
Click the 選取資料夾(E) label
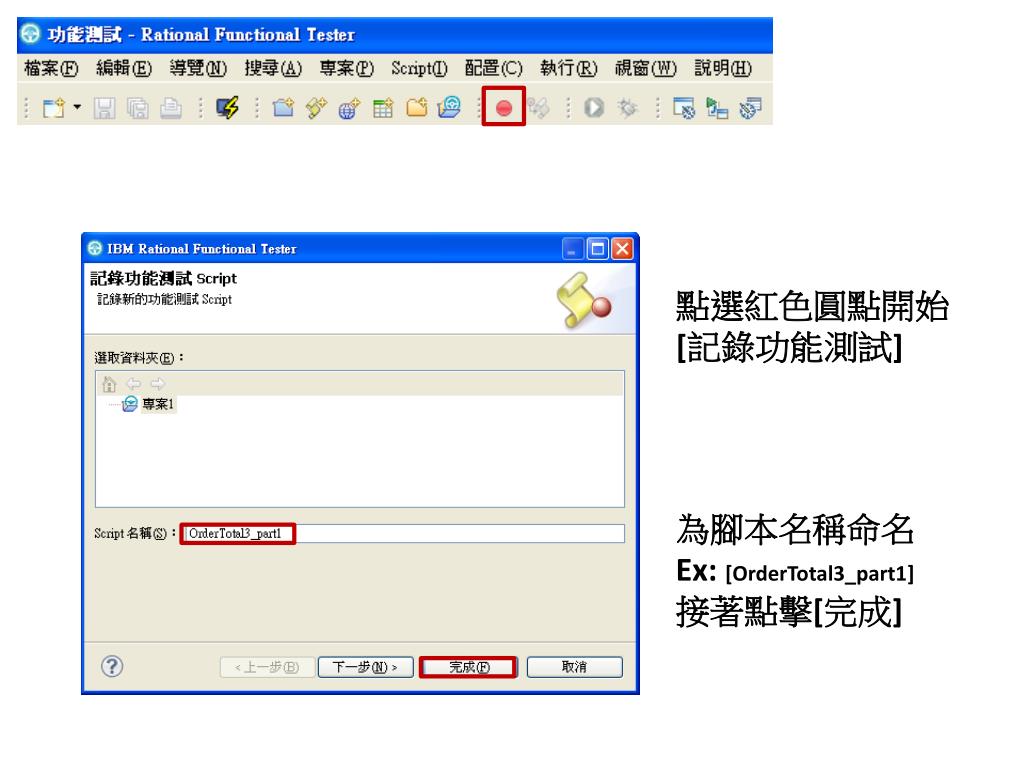(x=138, y=358)
